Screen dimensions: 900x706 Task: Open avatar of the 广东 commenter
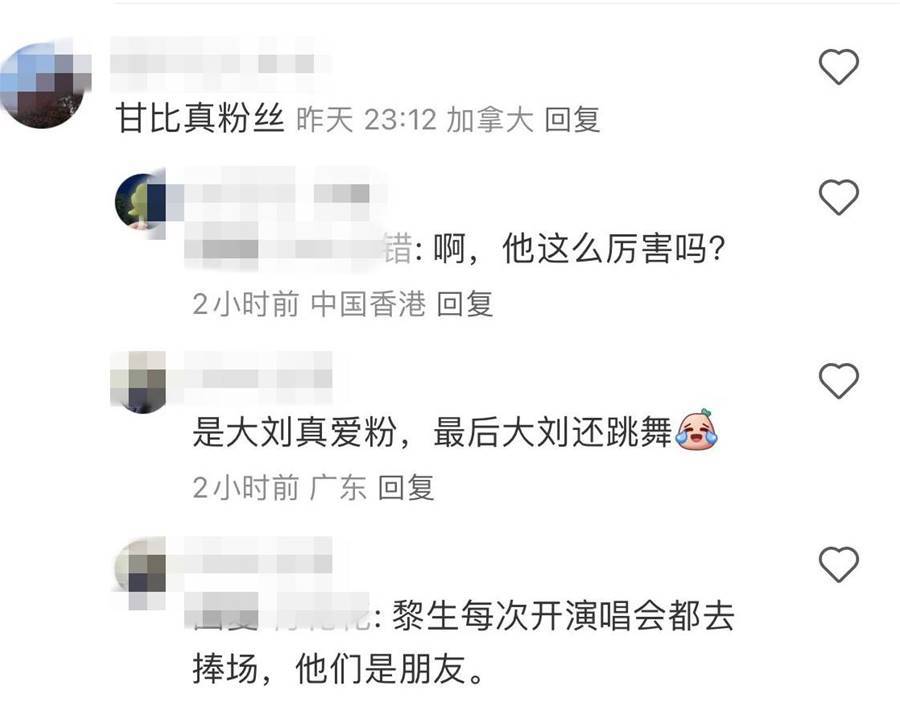pyautogui.click(x=139, y=381)
